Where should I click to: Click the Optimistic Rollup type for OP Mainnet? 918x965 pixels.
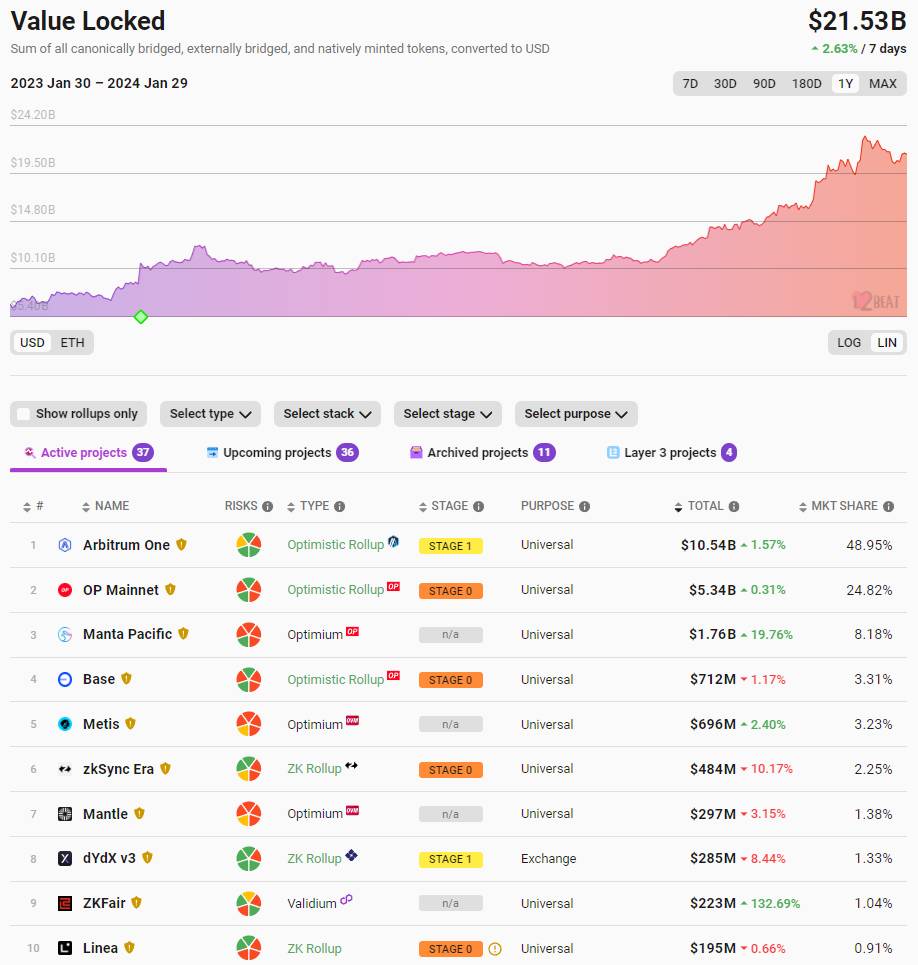click(x=335, y=590)
